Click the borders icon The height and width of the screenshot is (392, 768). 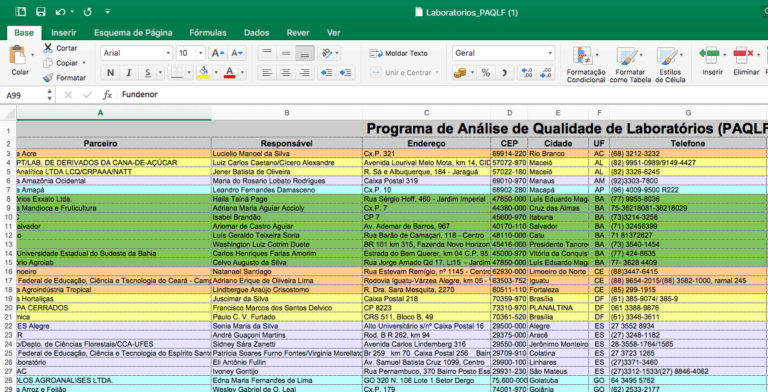[176, 73]
